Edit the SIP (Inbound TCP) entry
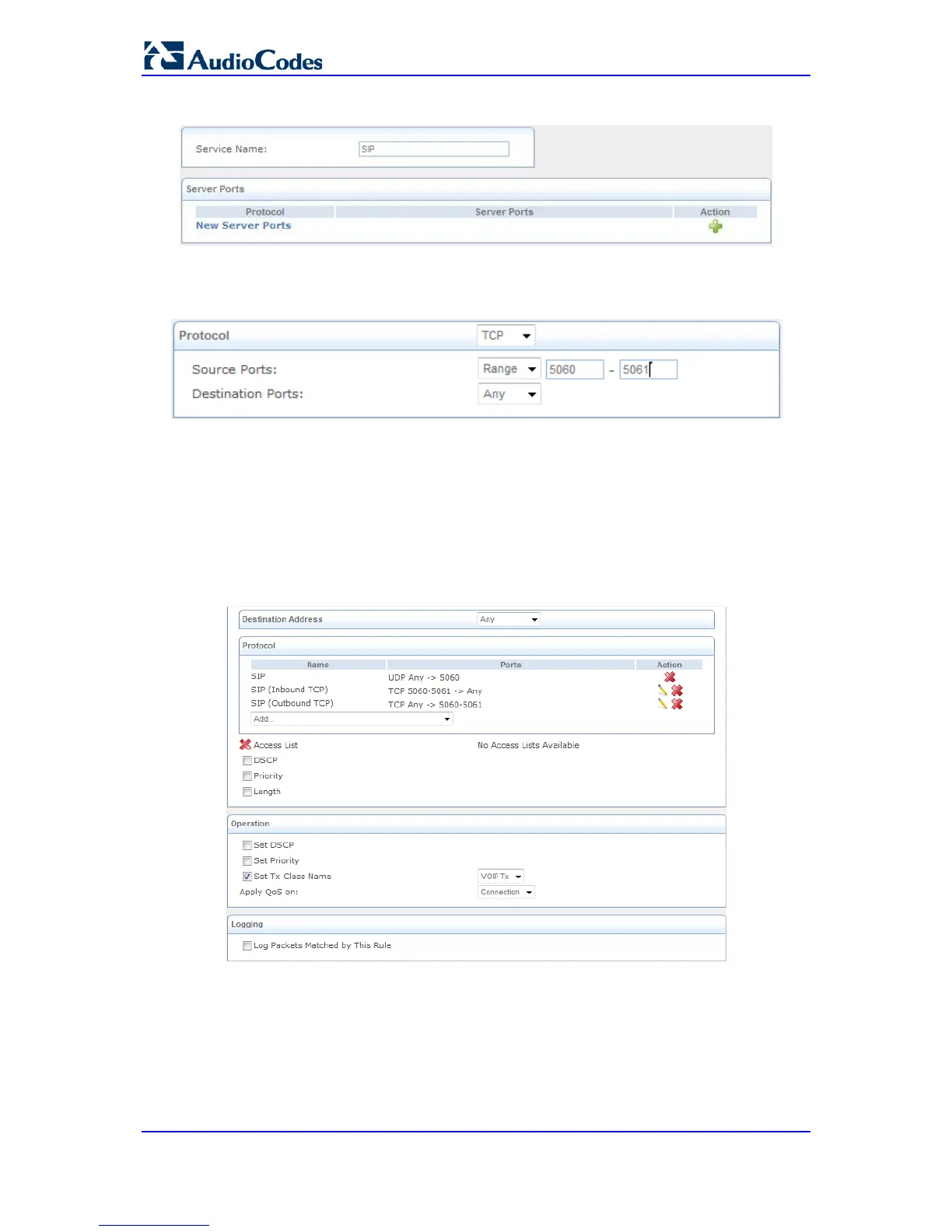 coord(663,691)
